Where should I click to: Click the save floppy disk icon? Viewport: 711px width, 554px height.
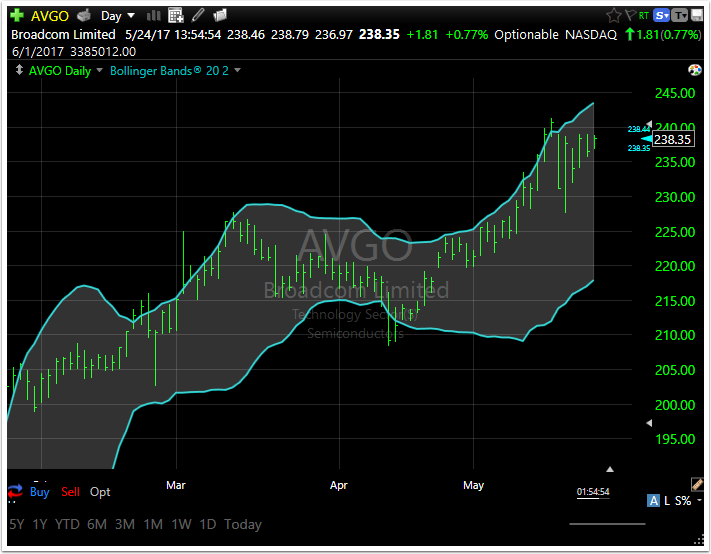pos(696,16)
